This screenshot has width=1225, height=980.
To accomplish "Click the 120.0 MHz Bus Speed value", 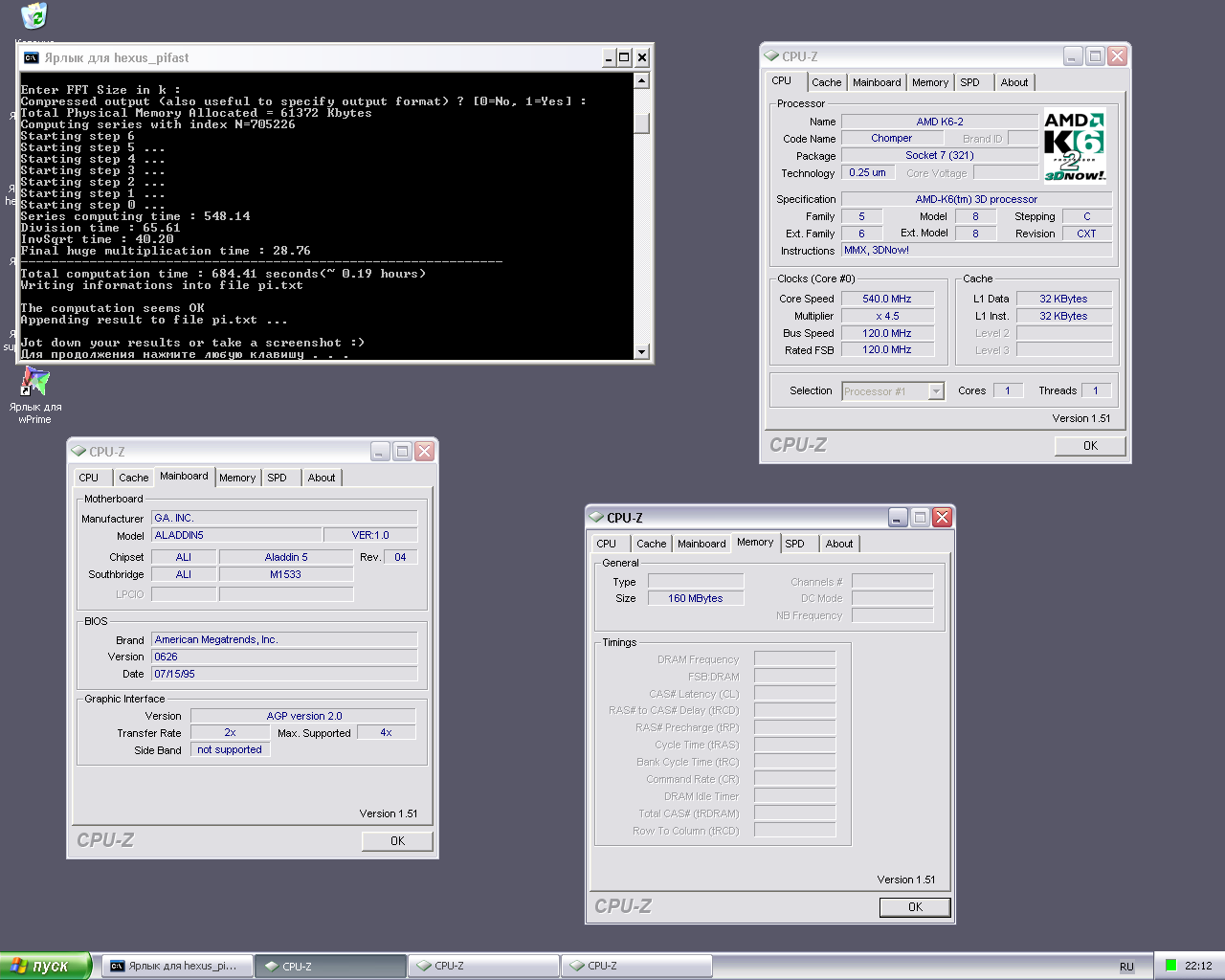I will (886, 333).
